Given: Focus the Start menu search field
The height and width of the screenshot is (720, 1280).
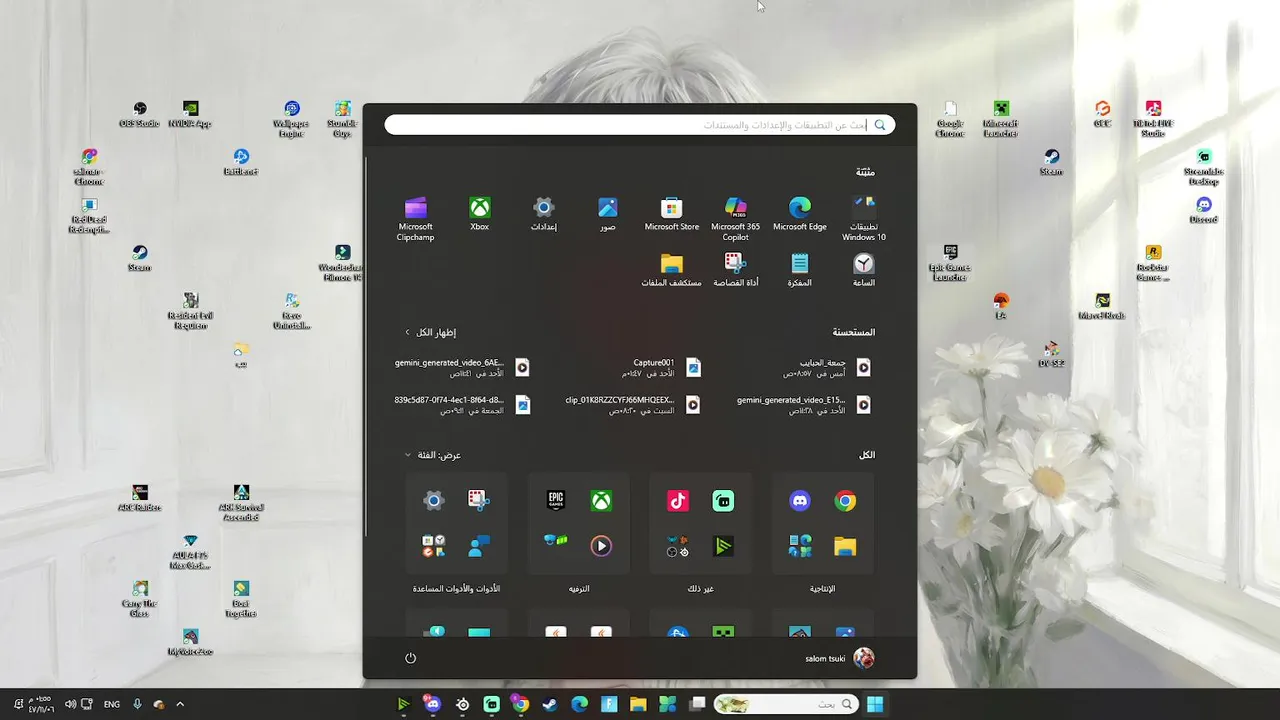Looking at the screenshot, I should 640,125.
